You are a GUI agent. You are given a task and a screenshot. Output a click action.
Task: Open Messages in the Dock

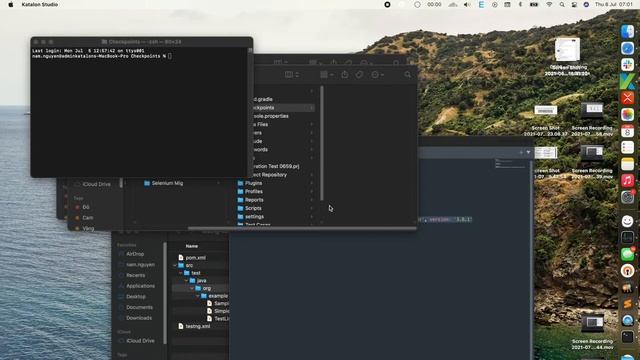pyautogui.click(x=627, y=254)
